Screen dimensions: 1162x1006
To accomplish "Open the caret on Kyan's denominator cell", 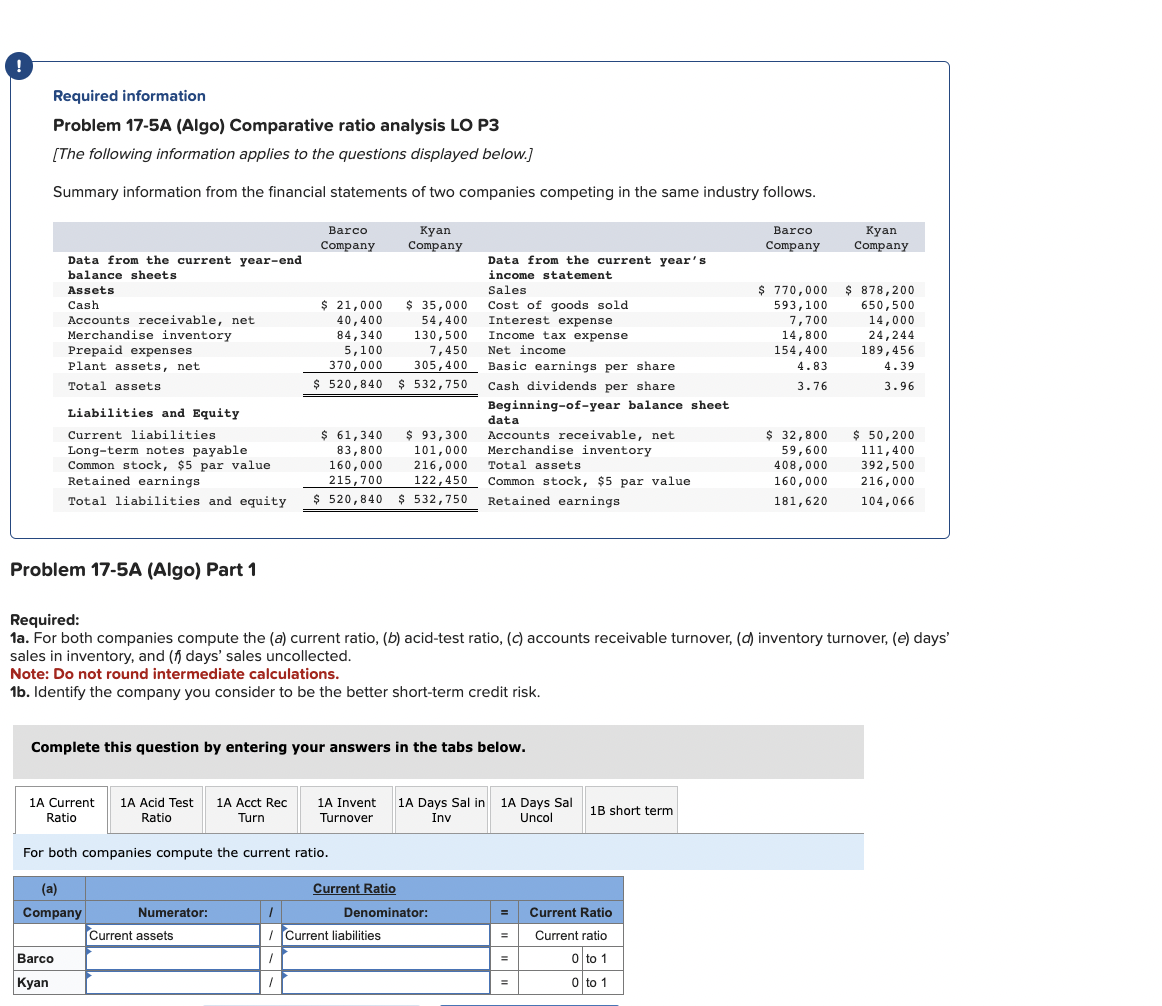I will pos(285,977).
